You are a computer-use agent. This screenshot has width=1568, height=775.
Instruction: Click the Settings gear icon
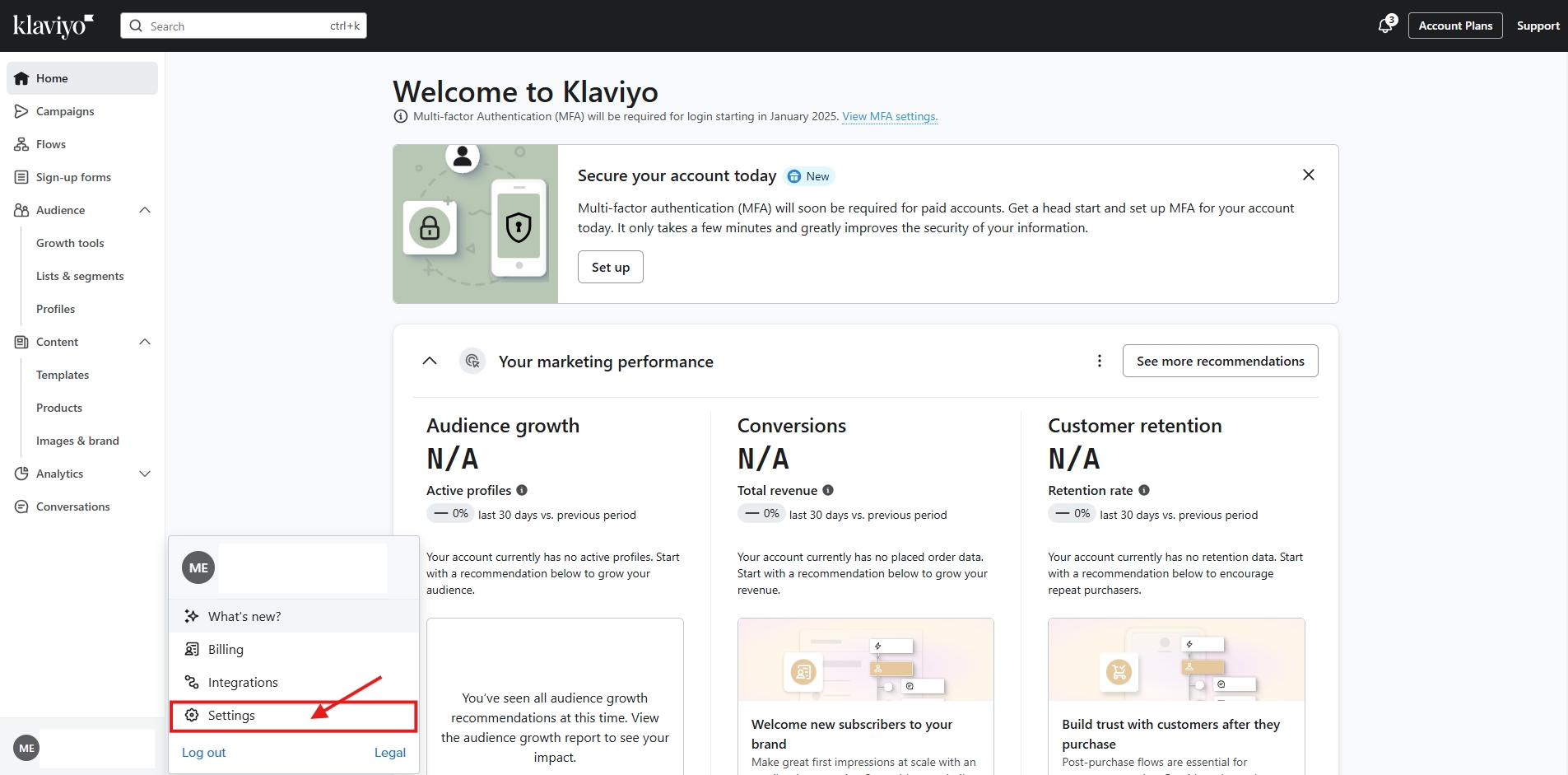pos(192,715)
